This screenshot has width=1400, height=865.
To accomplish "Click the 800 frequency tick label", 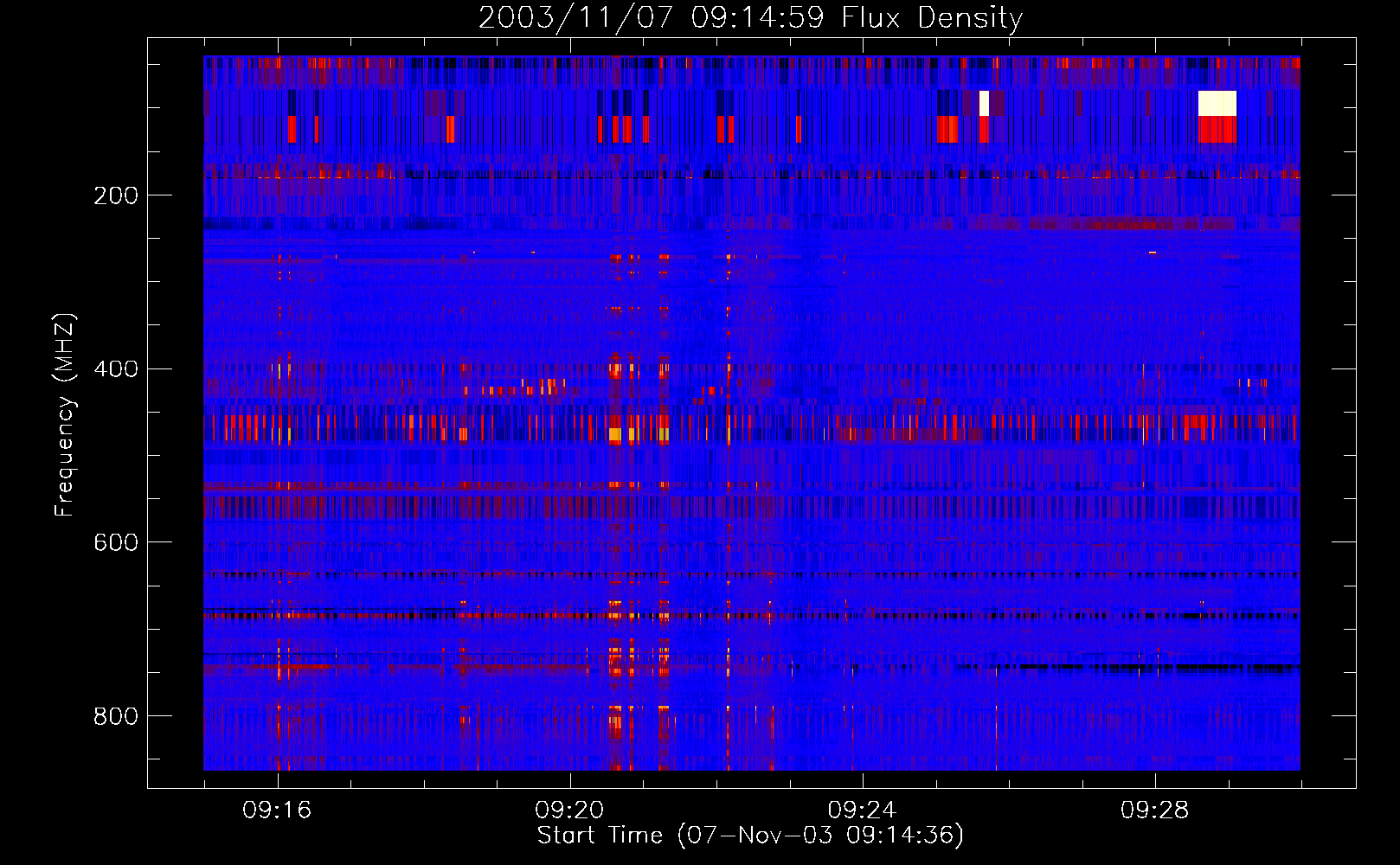I will (x=116, y=716).
